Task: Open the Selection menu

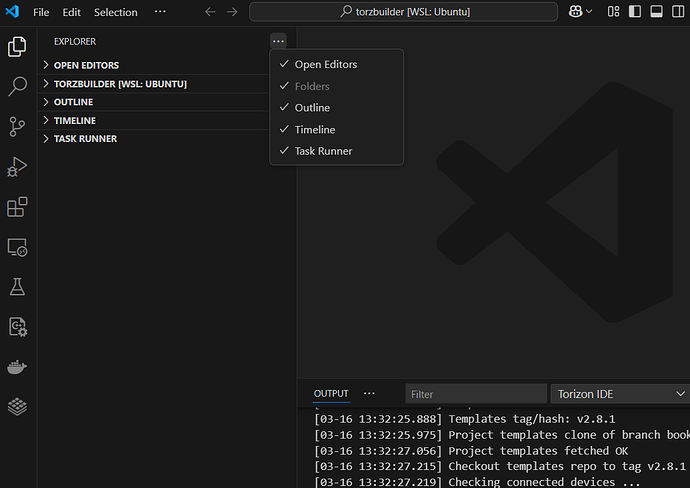Action: click(116, 12)
